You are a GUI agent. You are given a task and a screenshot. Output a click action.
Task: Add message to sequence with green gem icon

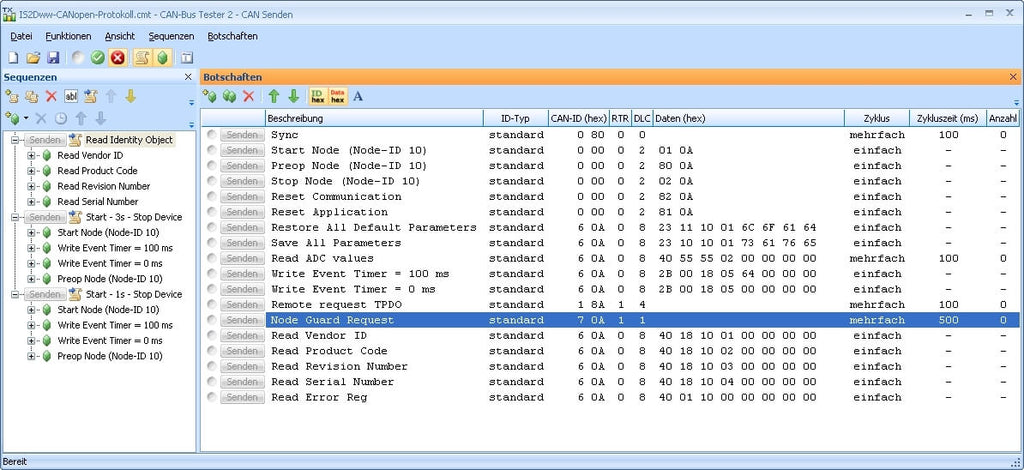pos(12,119)
